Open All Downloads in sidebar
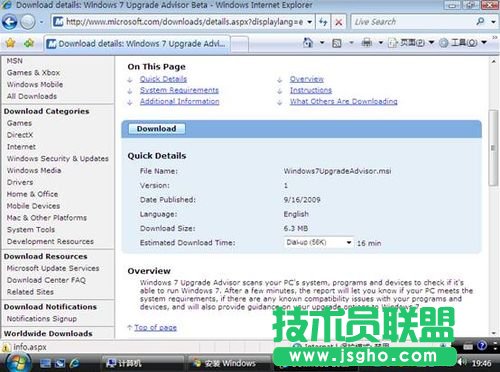This screenshot has height=372, width=500. coord(32,96)
